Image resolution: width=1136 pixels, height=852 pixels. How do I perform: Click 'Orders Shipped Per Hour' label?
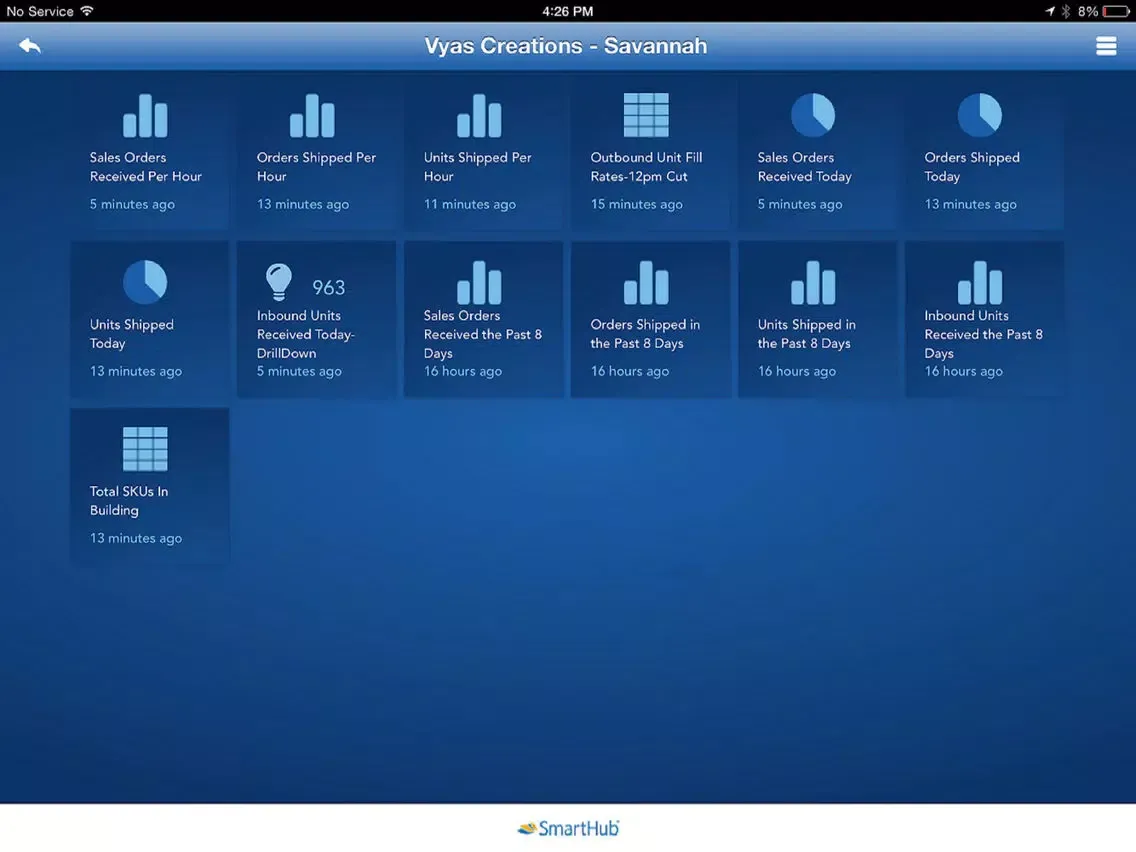317,167
